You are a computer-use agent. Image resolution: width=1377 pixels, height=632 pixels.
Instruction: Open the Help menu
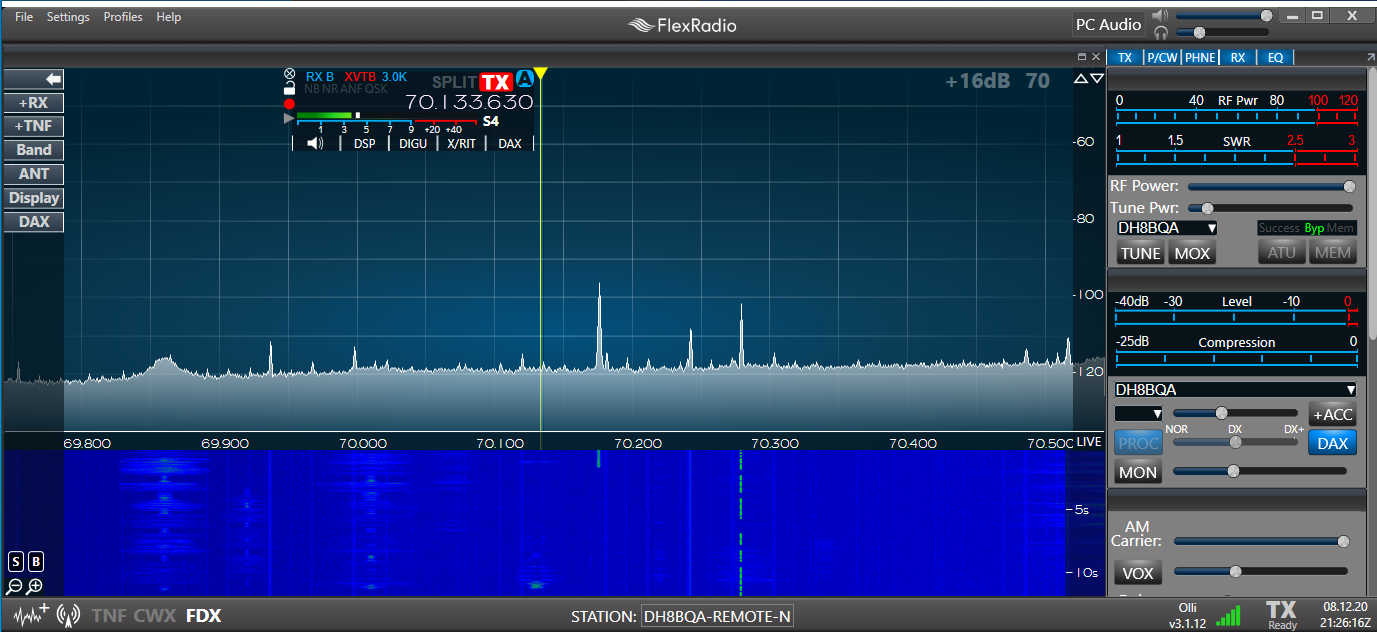coord(169,17)
